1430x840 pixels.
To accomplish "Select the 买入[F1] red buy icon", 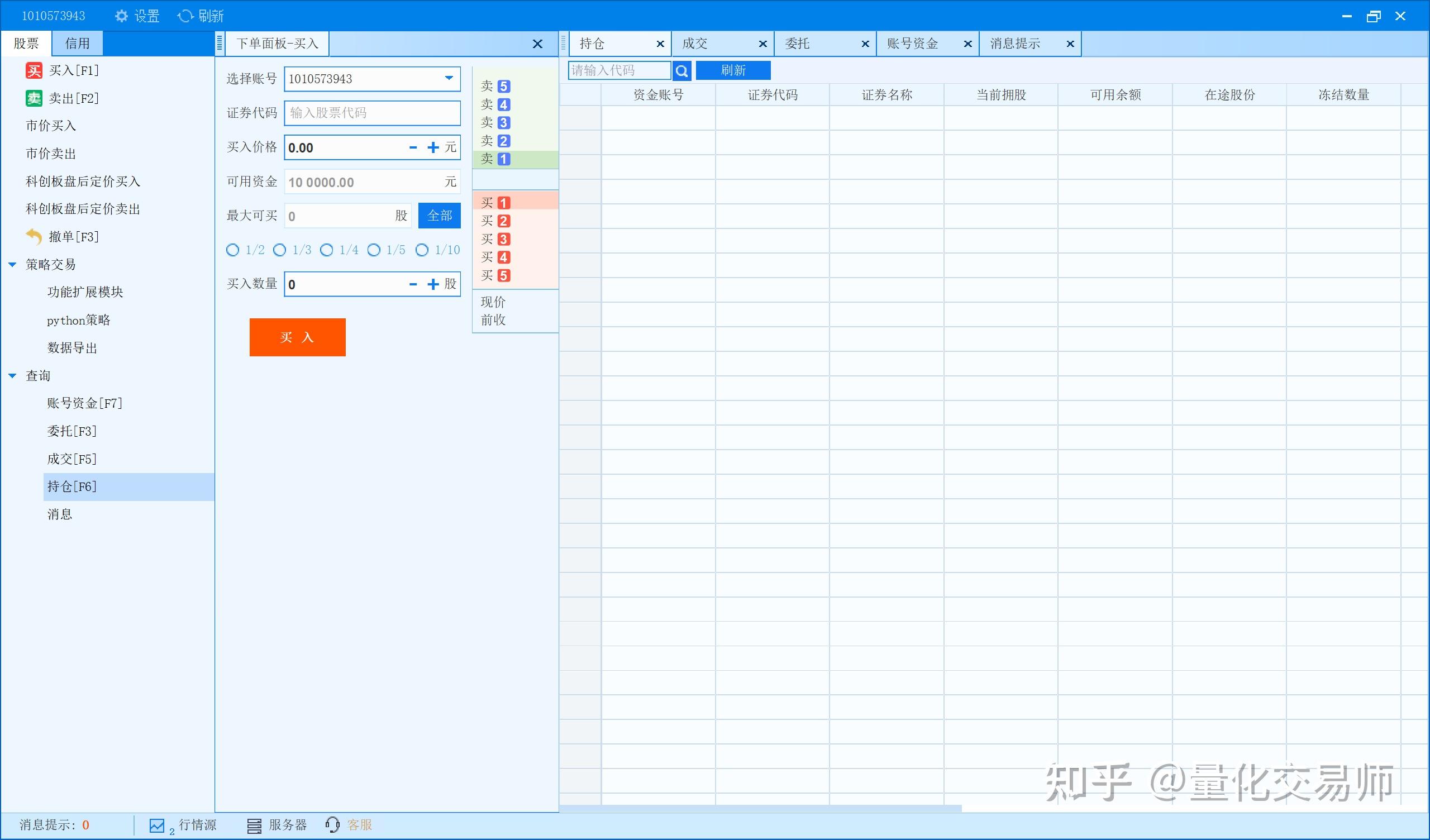I will pyautogui.click(x=33, y=70).
